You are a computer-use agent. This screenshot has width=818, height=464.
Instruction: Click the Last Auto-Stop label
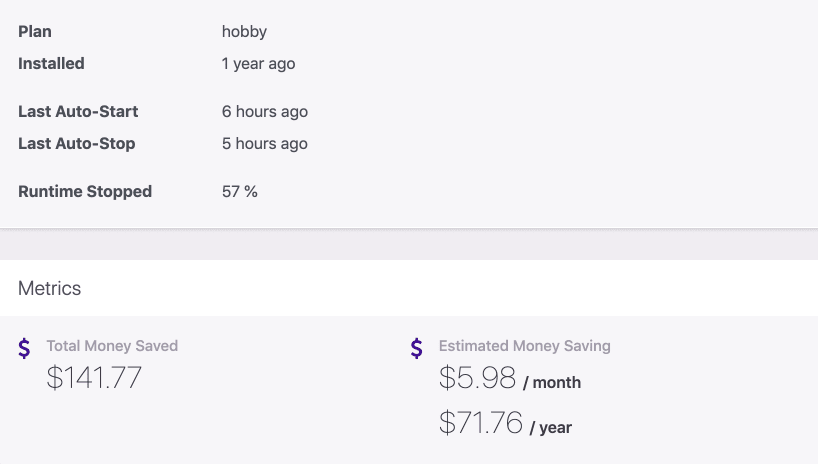point(77,144)
